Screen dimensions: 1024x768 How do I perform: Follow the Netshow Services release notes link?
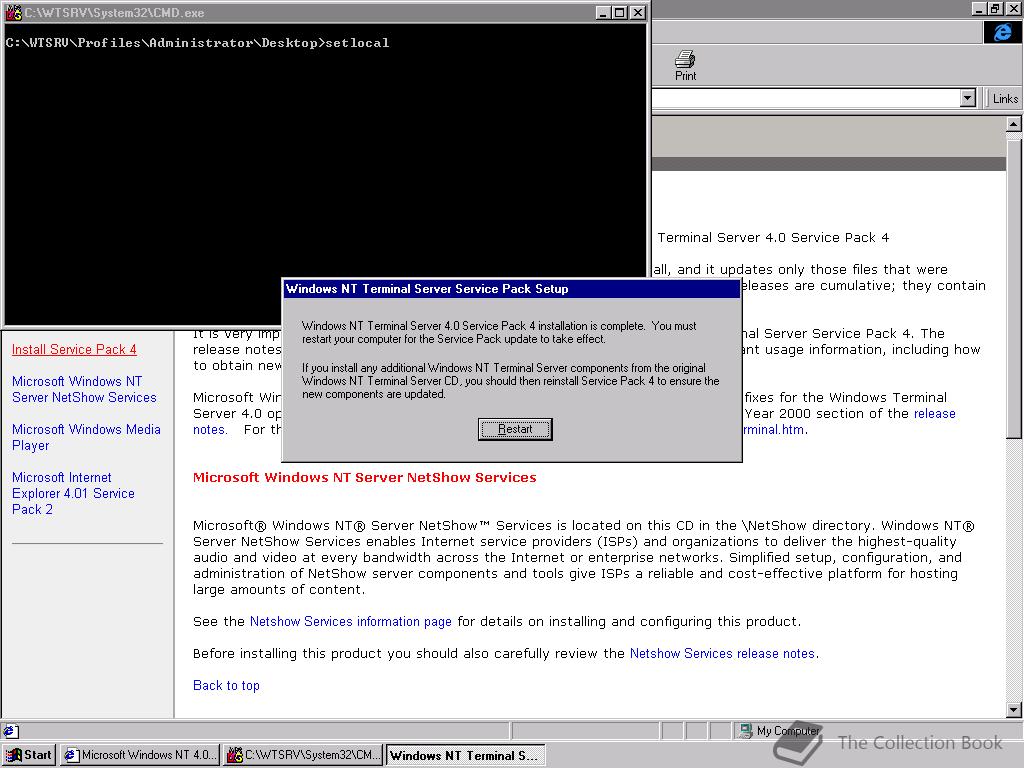(722, 653)
